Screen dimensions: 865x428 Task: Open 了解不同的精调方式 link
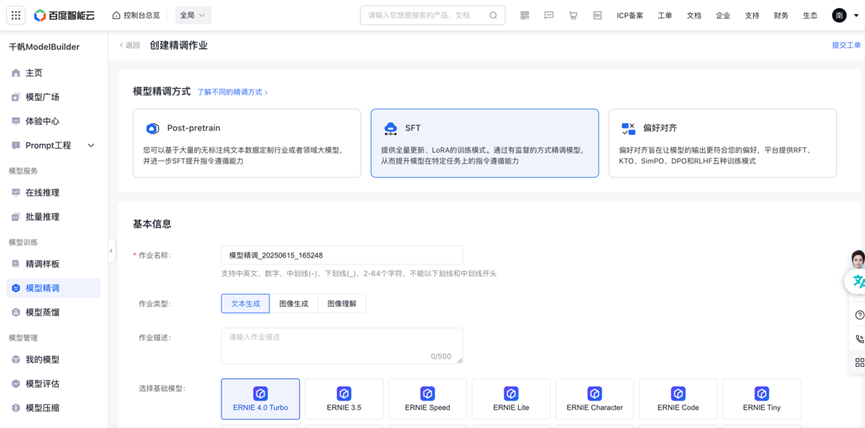pos(232,92)
